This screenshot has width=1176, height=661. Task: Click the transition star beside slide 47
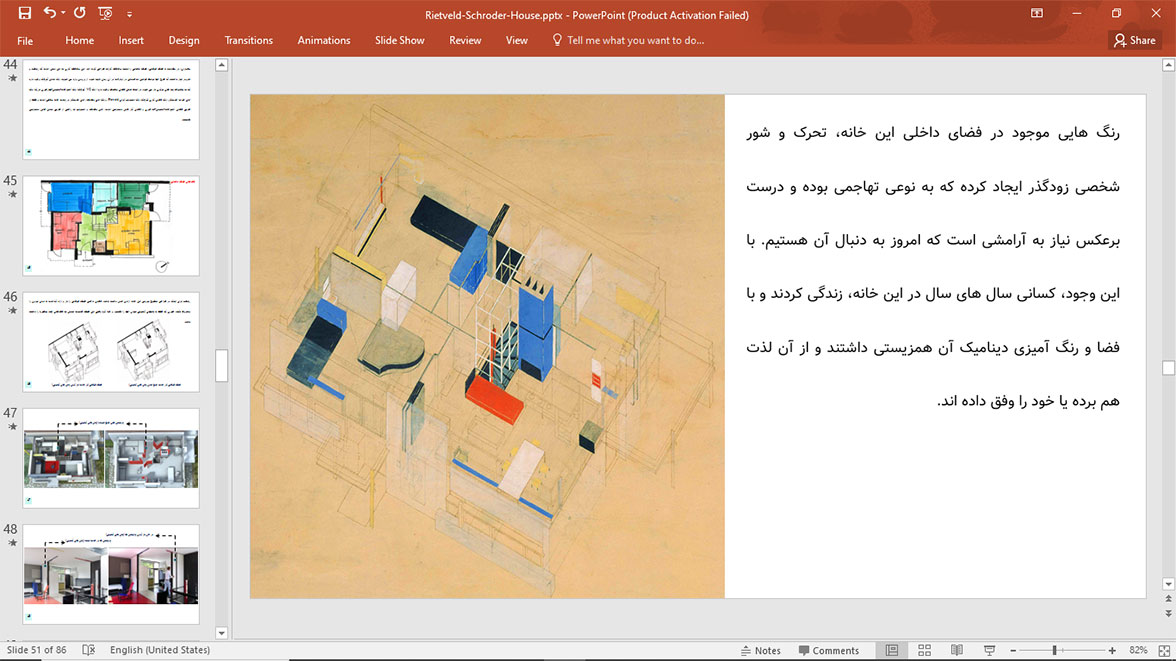(12, 427)
